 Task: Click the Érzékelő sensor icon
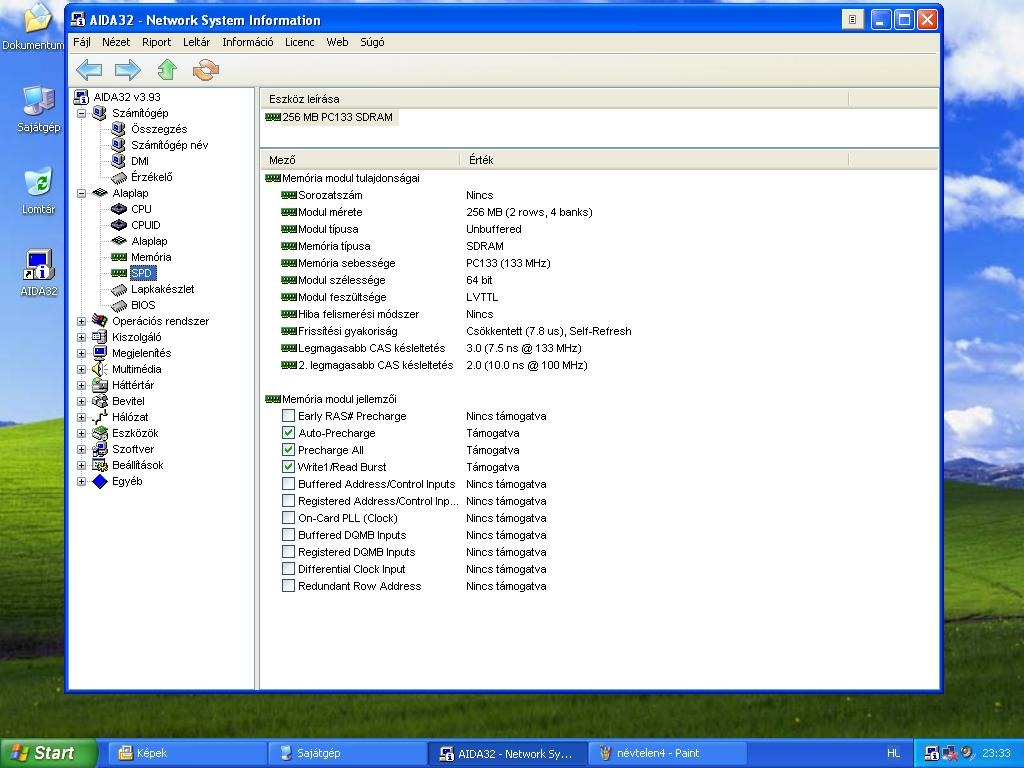119,177
